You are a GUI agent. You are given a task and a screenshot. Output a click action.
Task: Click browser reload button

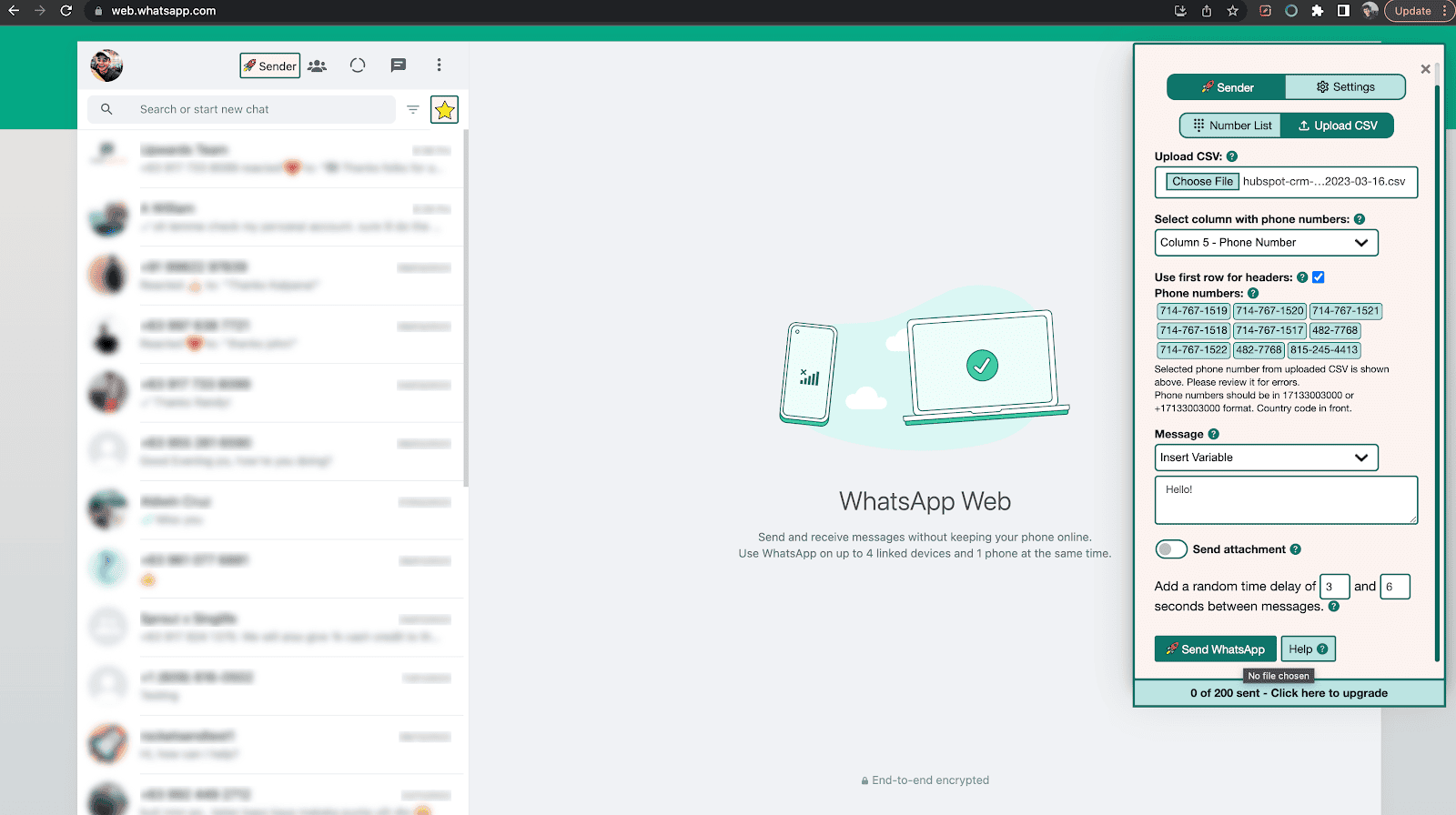(x=66, y=11)
